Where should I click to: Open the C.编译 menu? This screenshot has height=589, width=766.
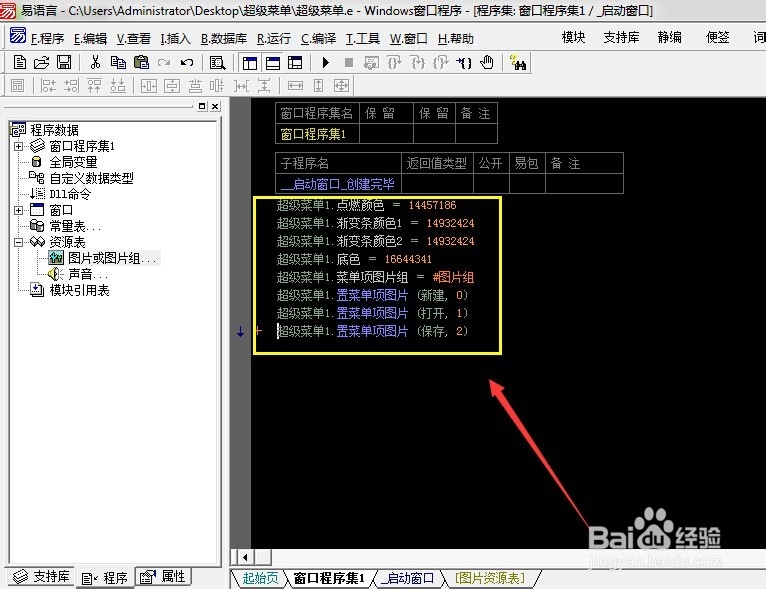pos(319,39)
